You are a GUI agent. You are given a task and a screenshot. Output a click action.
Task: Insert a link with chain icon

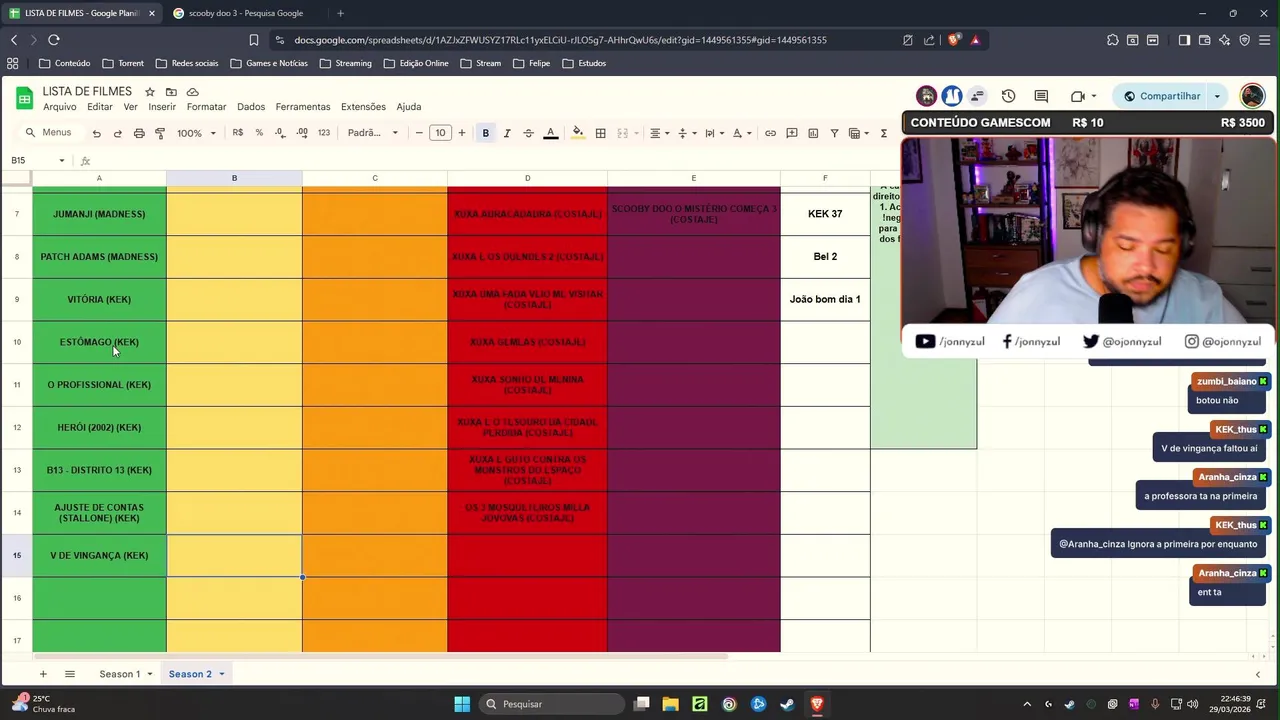click(x=770, y=133)
